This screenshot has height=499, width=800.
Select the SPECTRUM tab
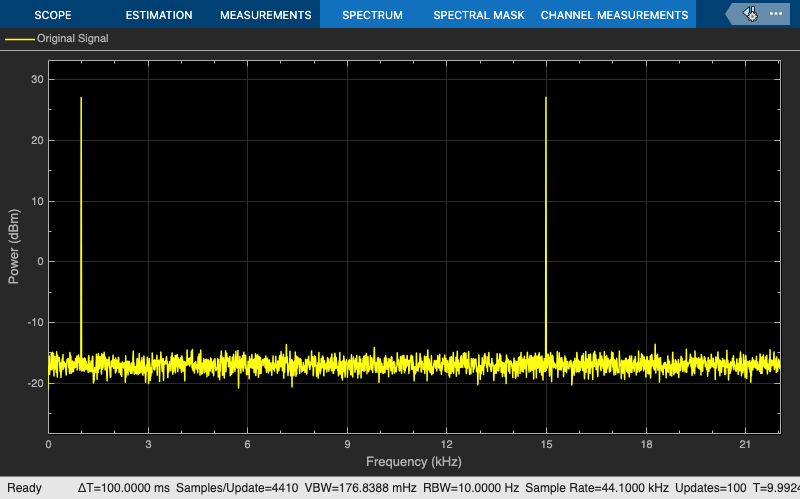pos(372,15)
